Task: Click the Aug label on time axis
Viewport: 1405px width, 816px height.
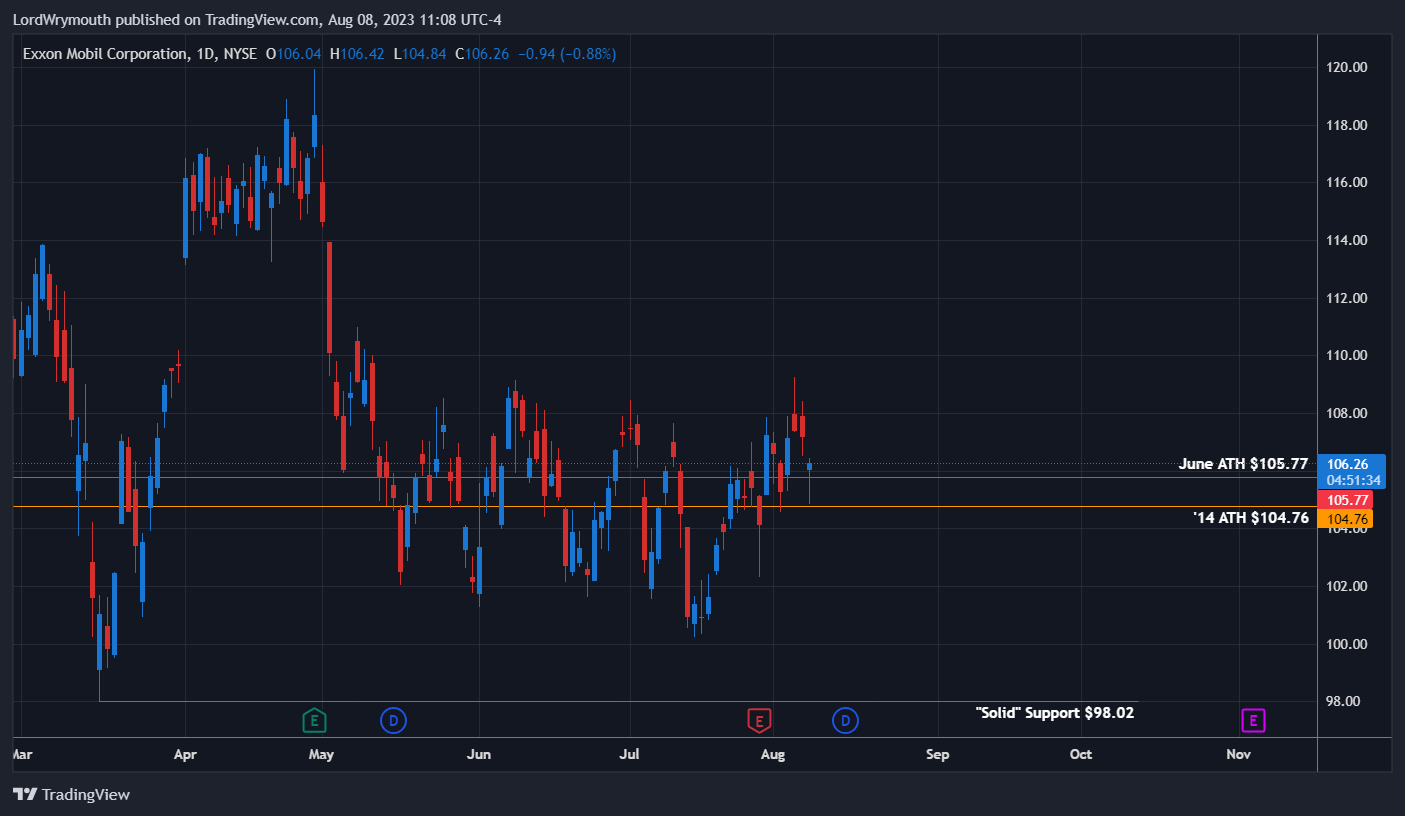Action: (x=772, y=754)
